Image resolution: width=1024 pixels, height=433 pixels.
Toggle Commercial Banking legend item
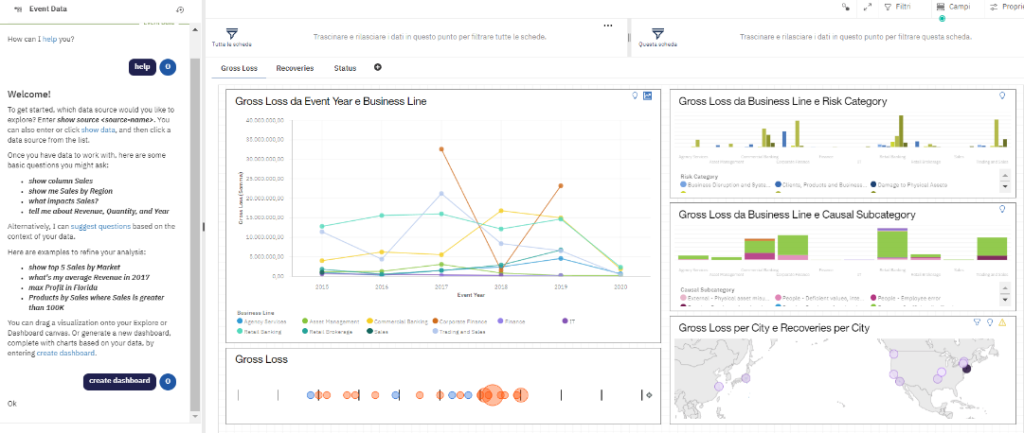pyautogui.click(x=398, y=321)
